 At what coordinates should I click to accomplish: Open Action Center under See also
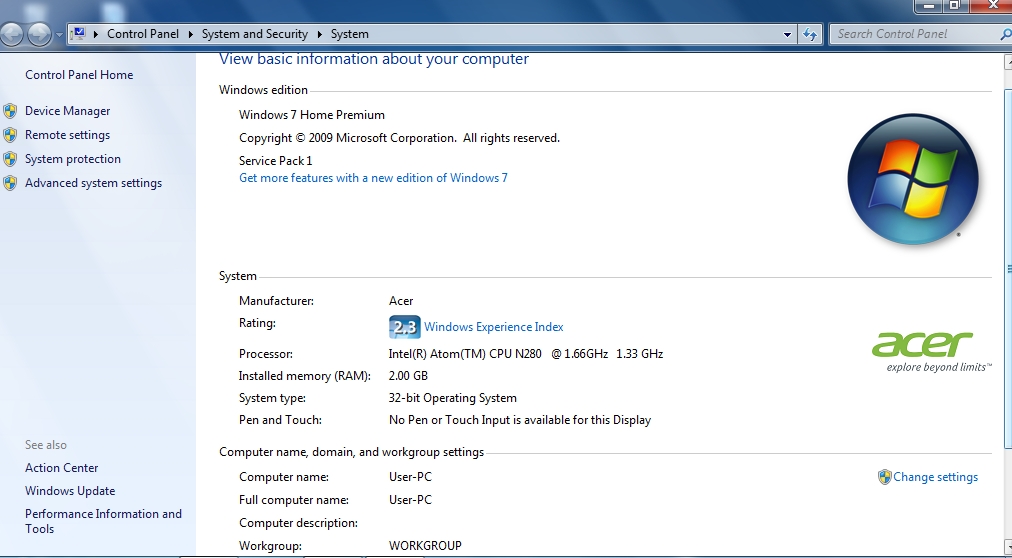(x=61, y=468)
